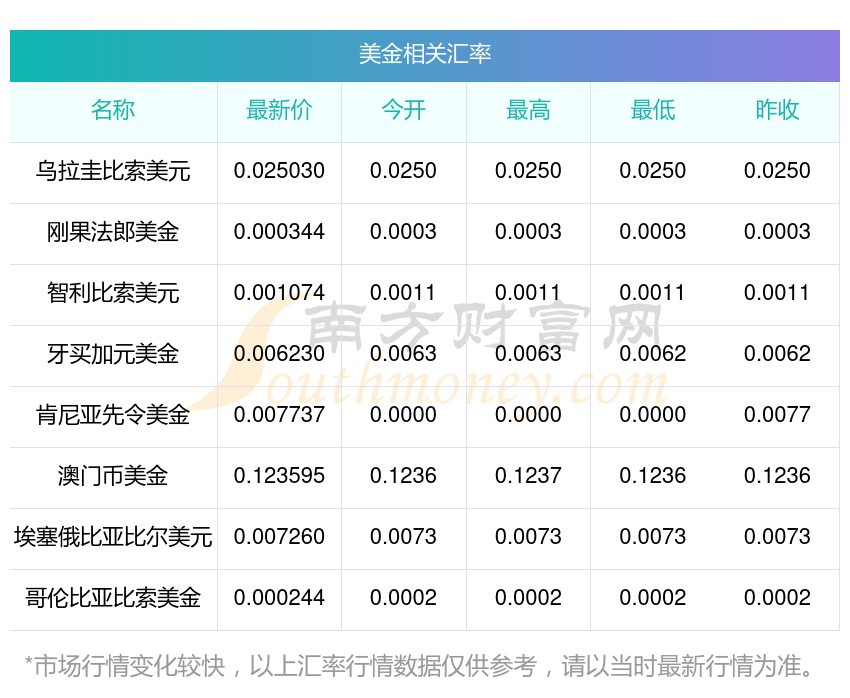Click the 刚果法郎美金 row name
This screenshot has width=850, height=698.
coord(113,232)
